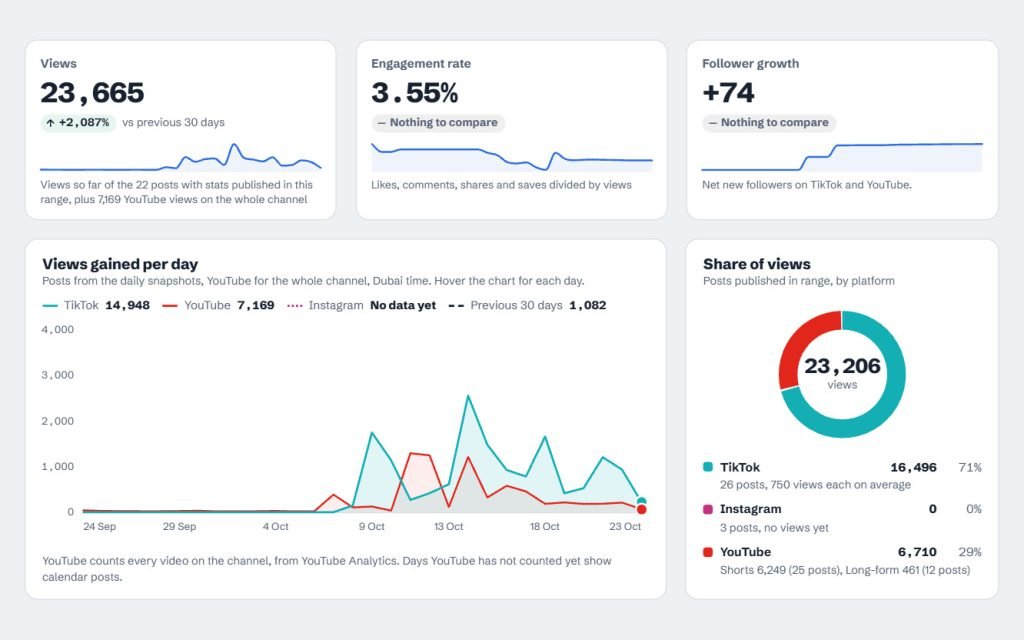
Task: Click the TikTok 71% share value
Action: coord(970,468)
